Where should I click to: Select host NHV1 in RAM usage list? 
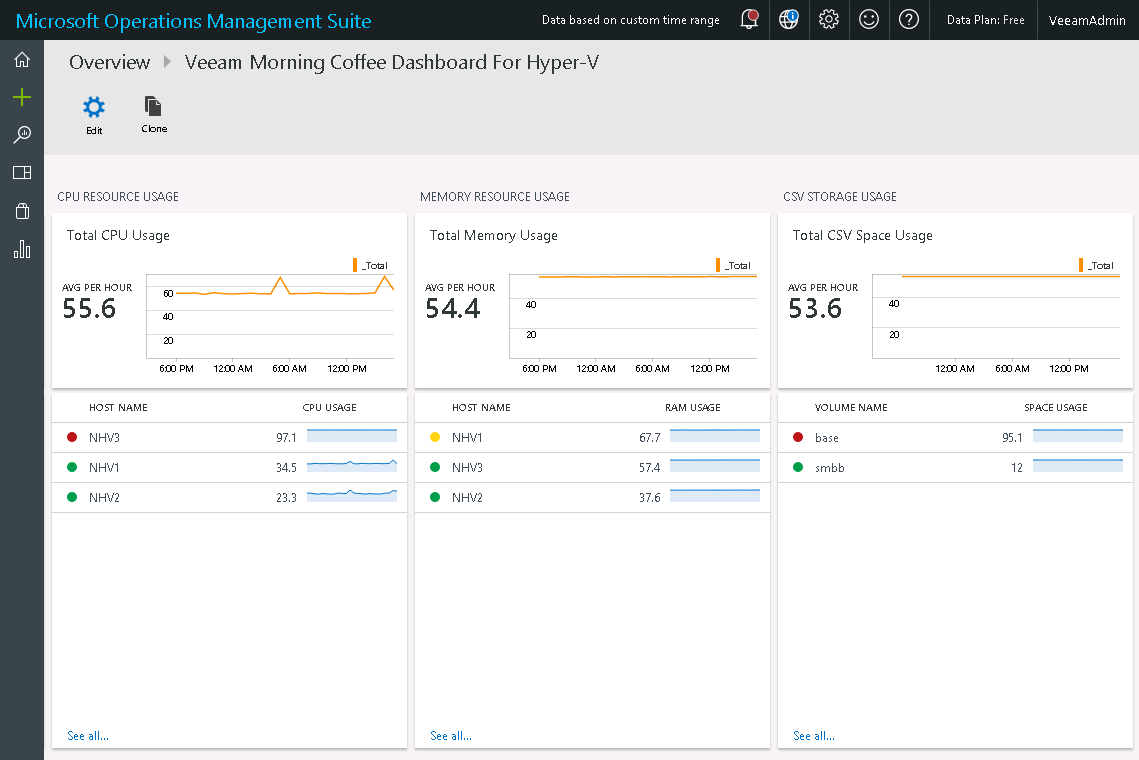point(592,437)
